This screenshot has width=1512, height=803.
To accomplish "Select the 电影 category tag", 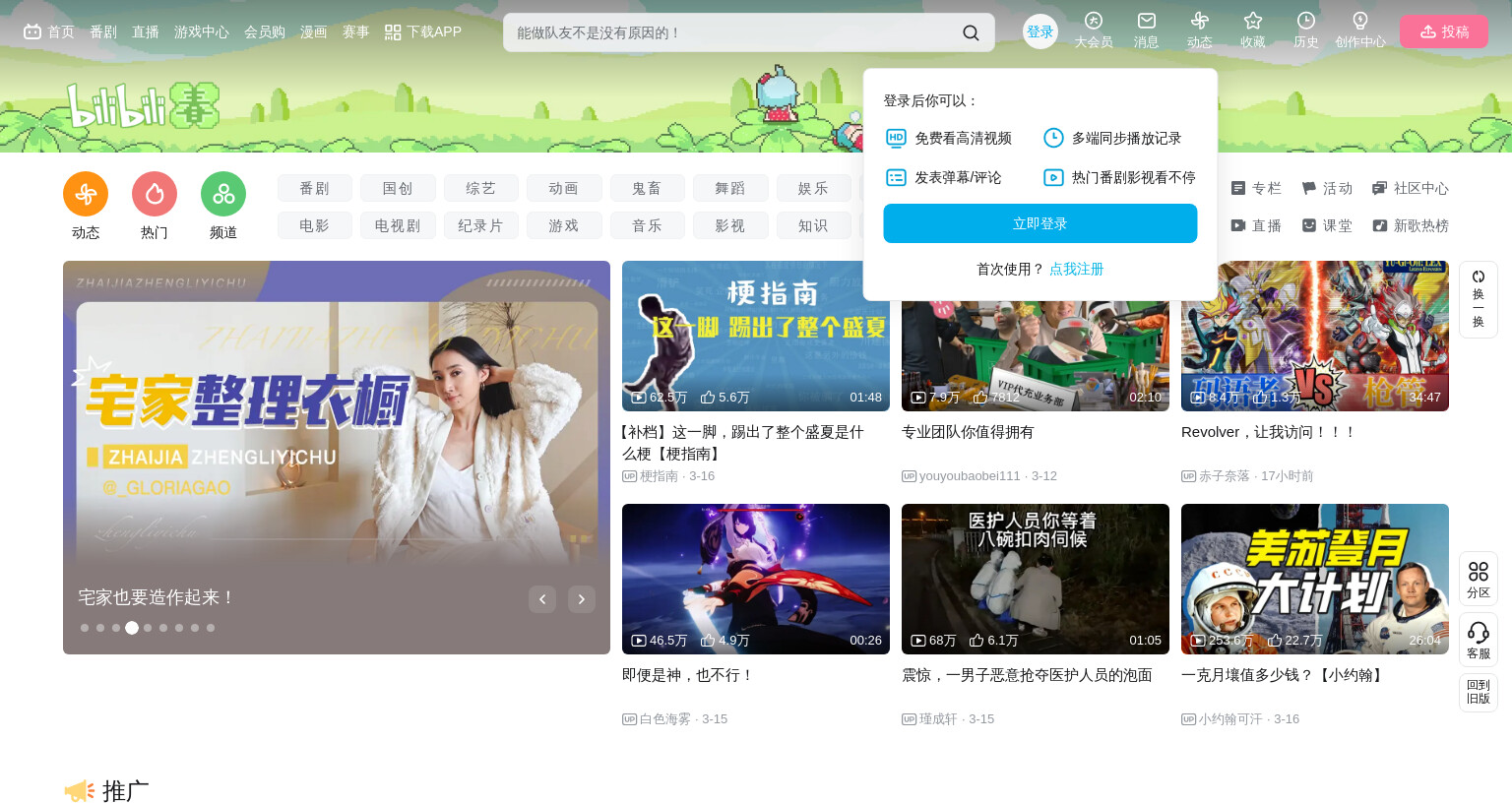I will [315, 225].
